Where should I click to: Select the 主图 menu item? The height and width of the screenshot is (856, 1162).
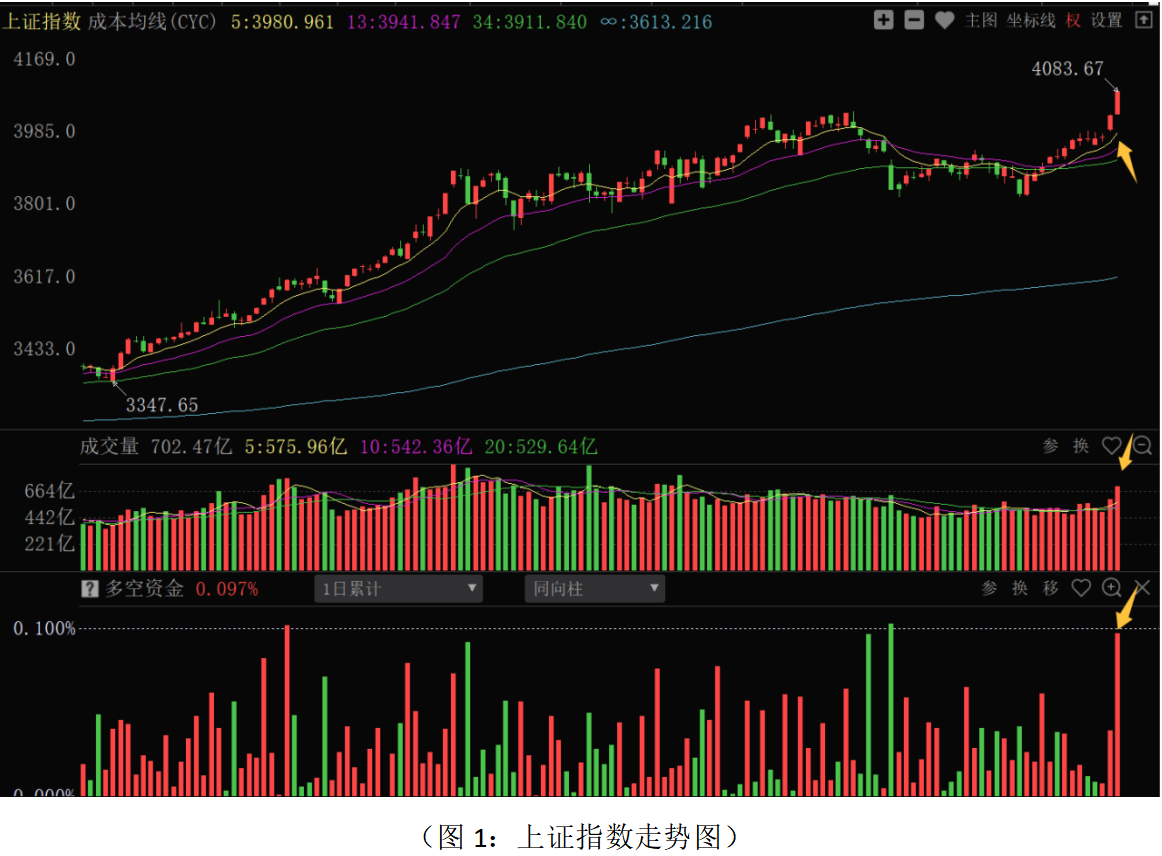(981, 20)
